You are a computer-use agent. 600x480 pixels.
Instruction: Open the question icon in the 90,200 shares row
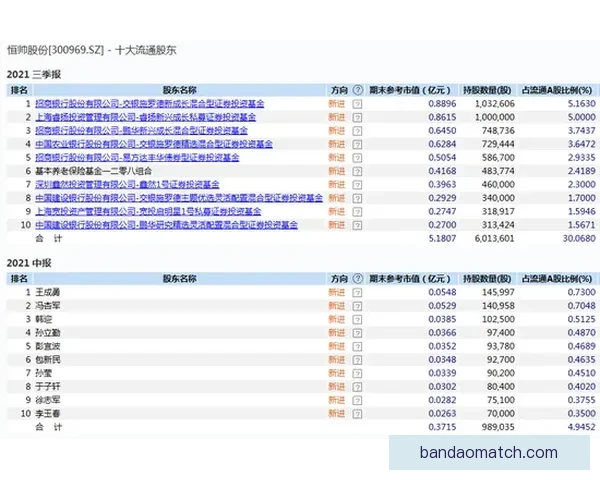(357, 373)
